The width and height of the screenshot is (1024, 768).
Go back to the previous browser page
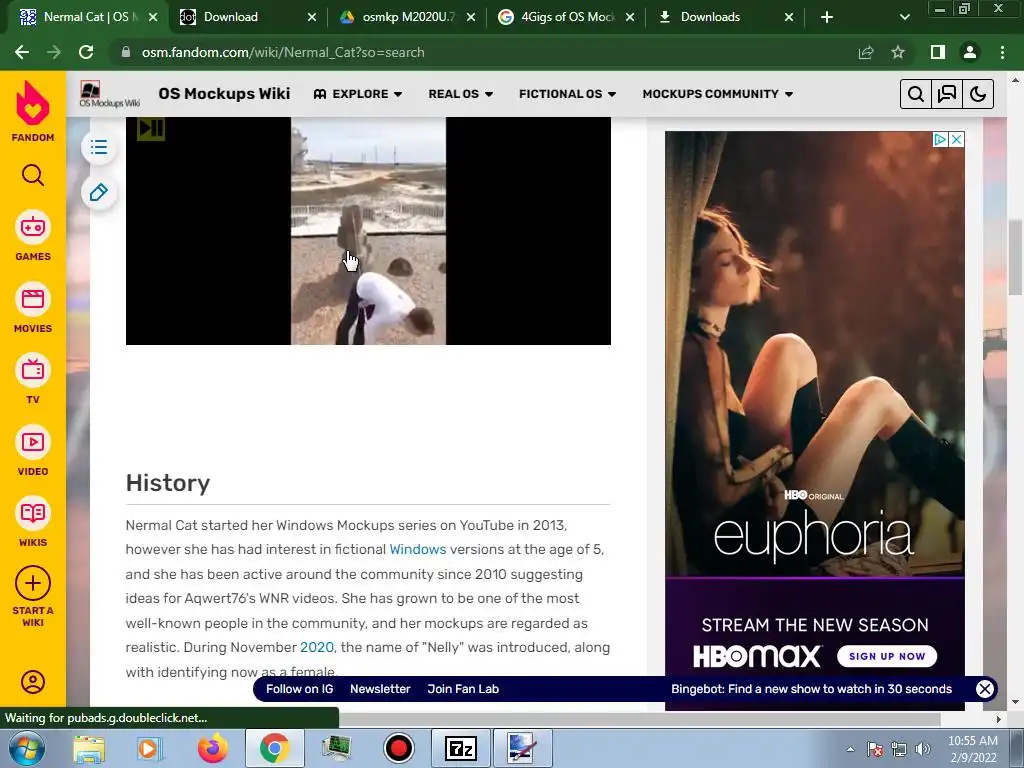pyautogui.click(x=22, y=52)
